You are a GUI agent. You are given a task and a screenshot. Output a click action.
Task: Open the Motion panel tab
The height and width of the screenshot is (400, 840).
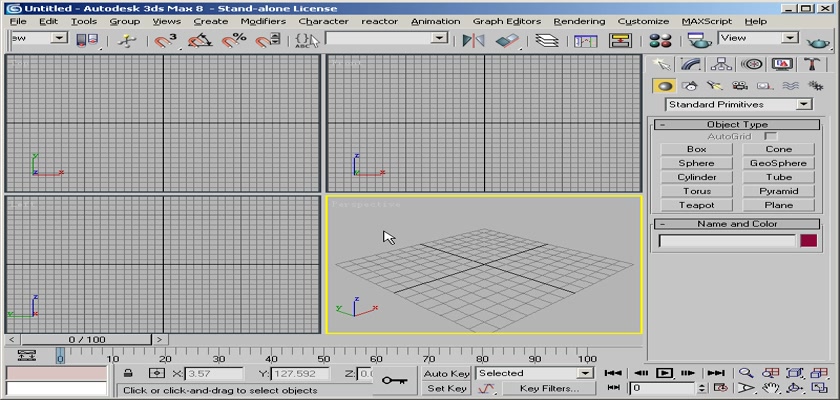[x=752, y=64]
